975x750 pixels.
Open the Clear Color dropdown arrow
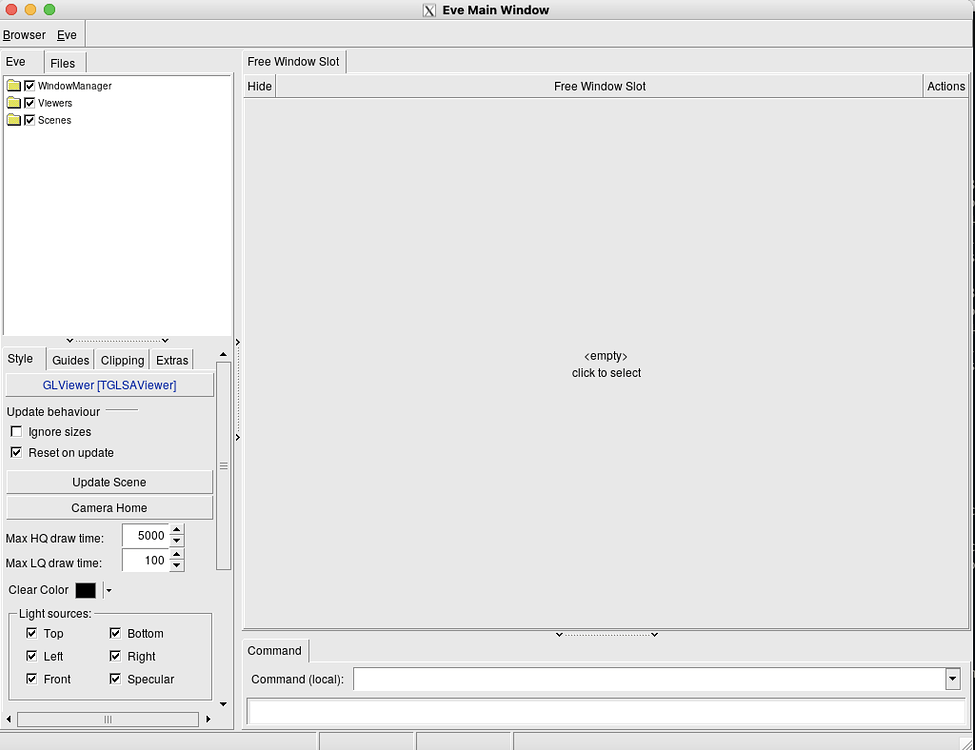tap(108, 590)
